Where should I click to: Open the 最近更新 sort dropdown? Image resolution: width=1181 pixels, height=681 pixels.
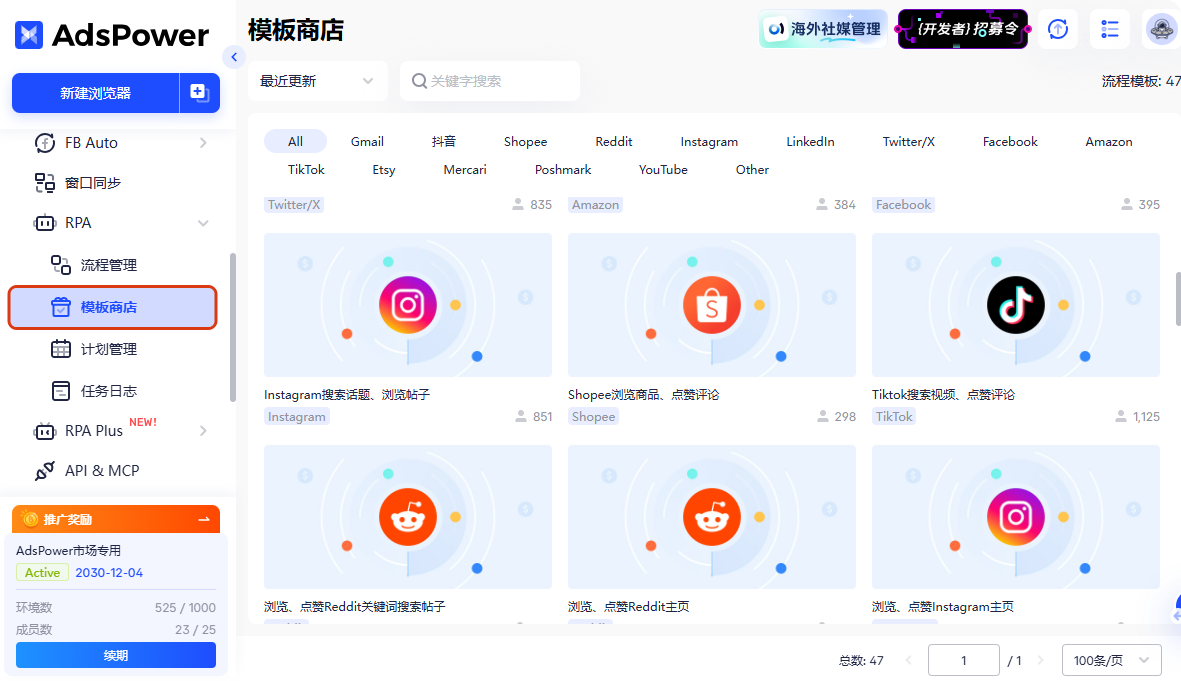click(x=317, y=81)
